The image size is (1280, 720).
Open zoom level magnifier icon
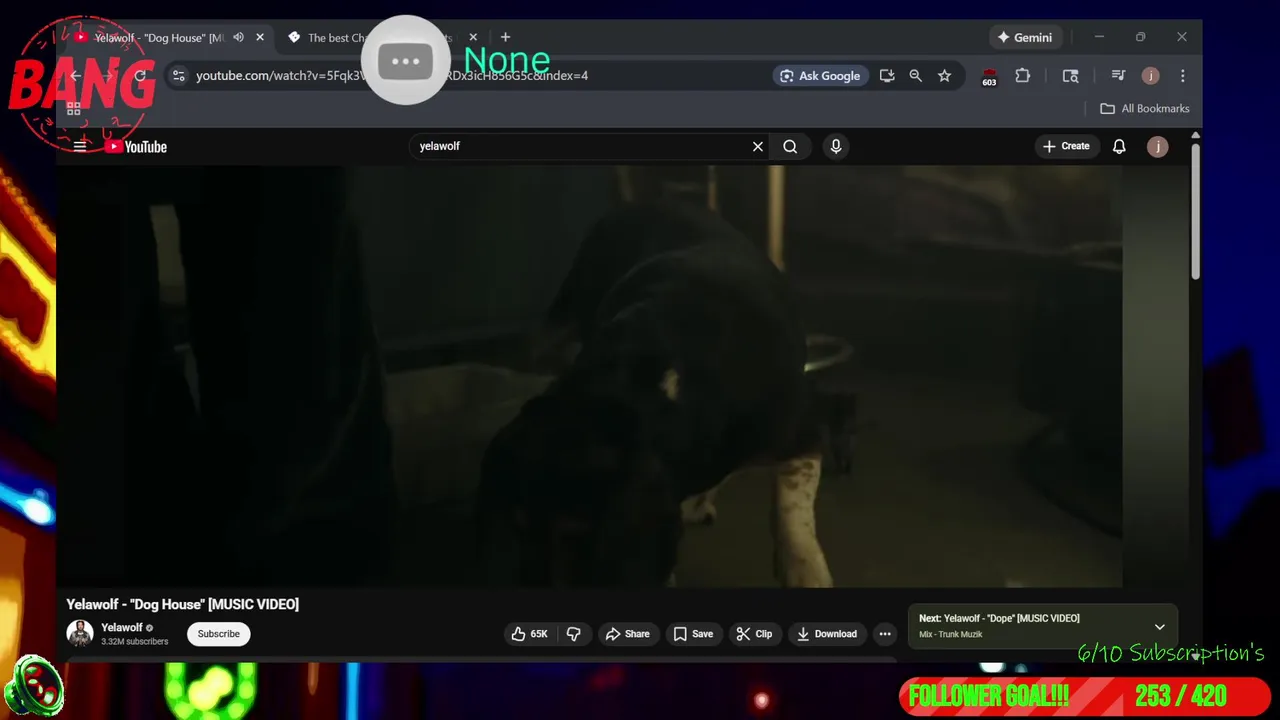[x=915, y=76]
